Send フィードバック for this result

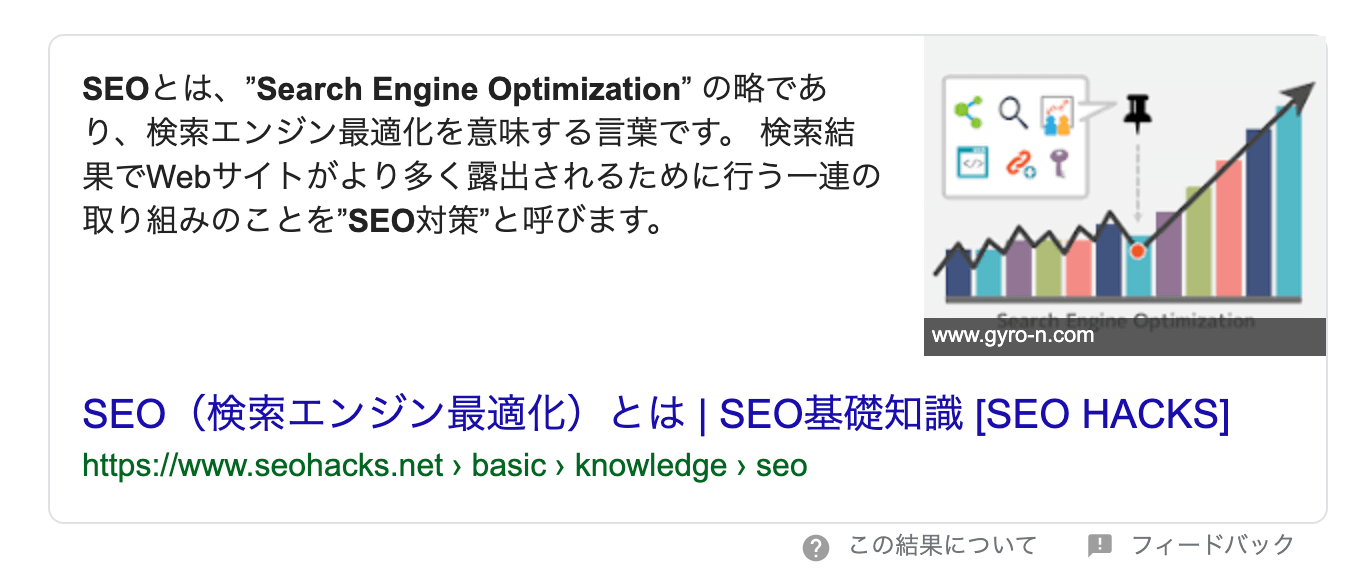[x=1212, y=545]
